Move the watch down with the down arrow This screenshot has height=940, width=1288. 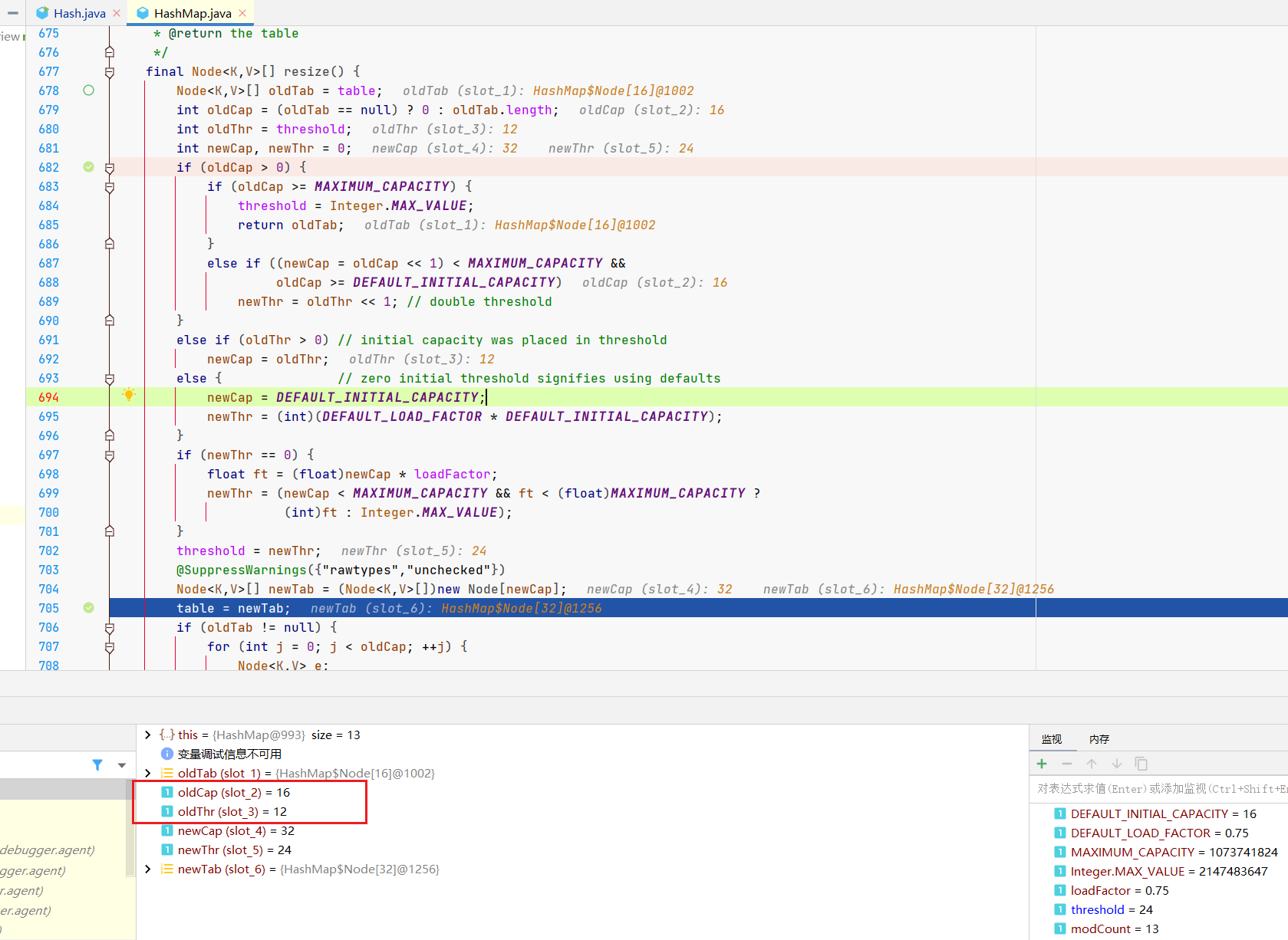tap(1117, 764)
